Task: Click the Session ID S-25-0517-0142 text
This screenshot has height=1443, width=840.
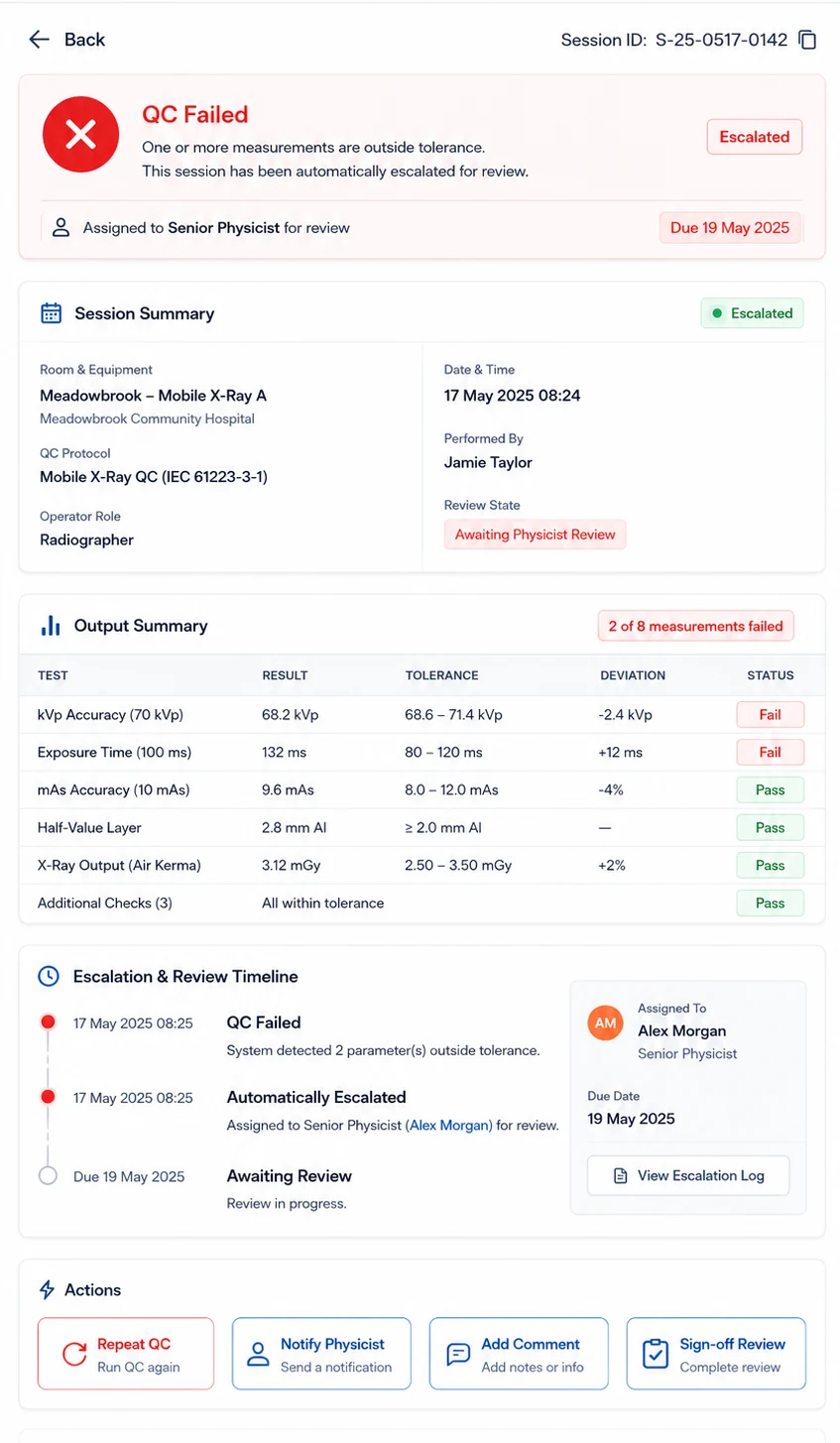Action: point(674,40)
